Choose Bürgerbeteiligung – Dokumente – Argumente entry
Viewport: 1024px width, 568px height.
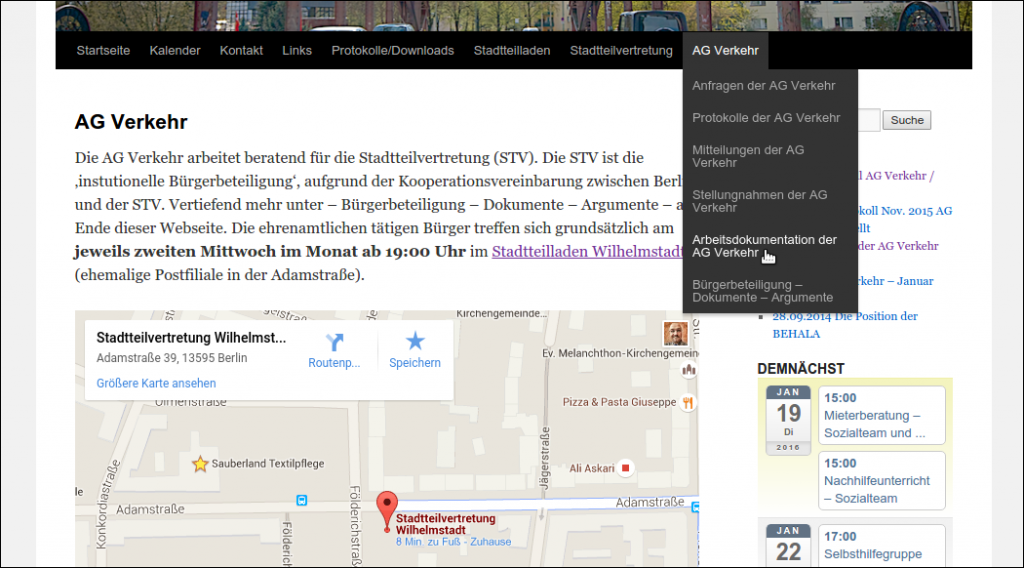click(762, 291)
